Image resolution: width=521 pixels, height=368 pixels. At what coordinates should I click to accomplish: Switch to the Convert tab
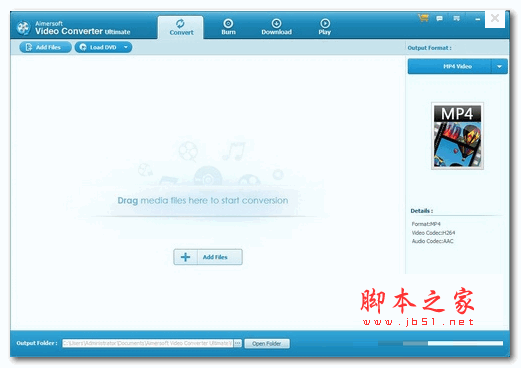180,27
